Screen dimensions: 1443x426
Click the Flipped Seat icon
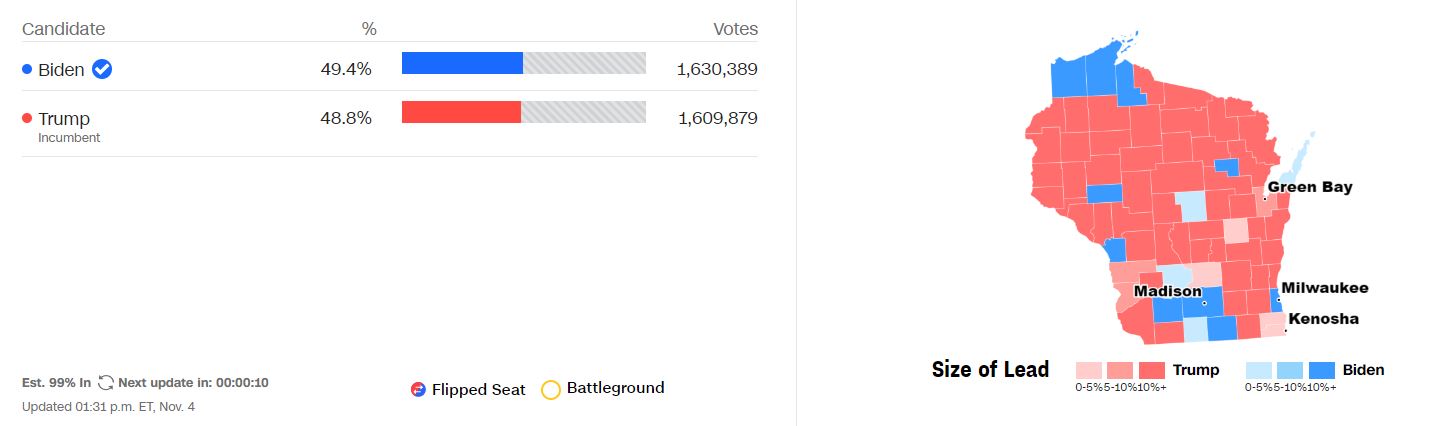[x=418, y=390]
